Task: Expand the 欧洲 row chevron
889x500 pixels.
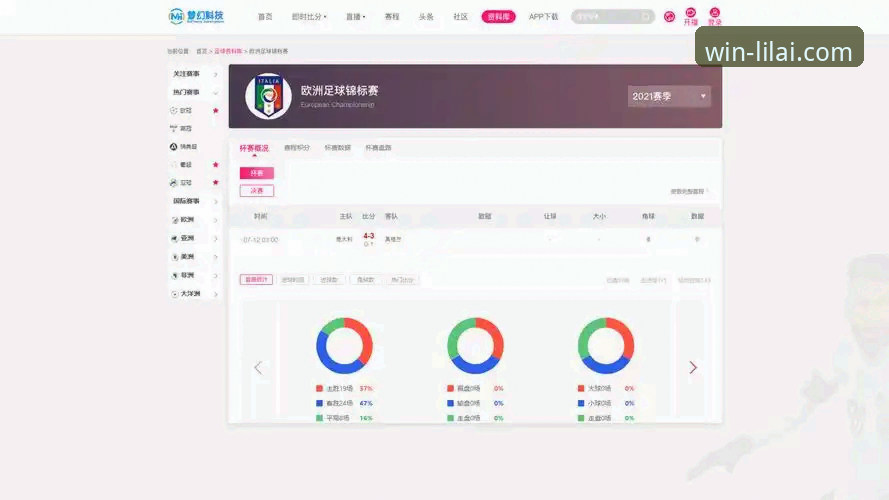Action: (215, 220)
